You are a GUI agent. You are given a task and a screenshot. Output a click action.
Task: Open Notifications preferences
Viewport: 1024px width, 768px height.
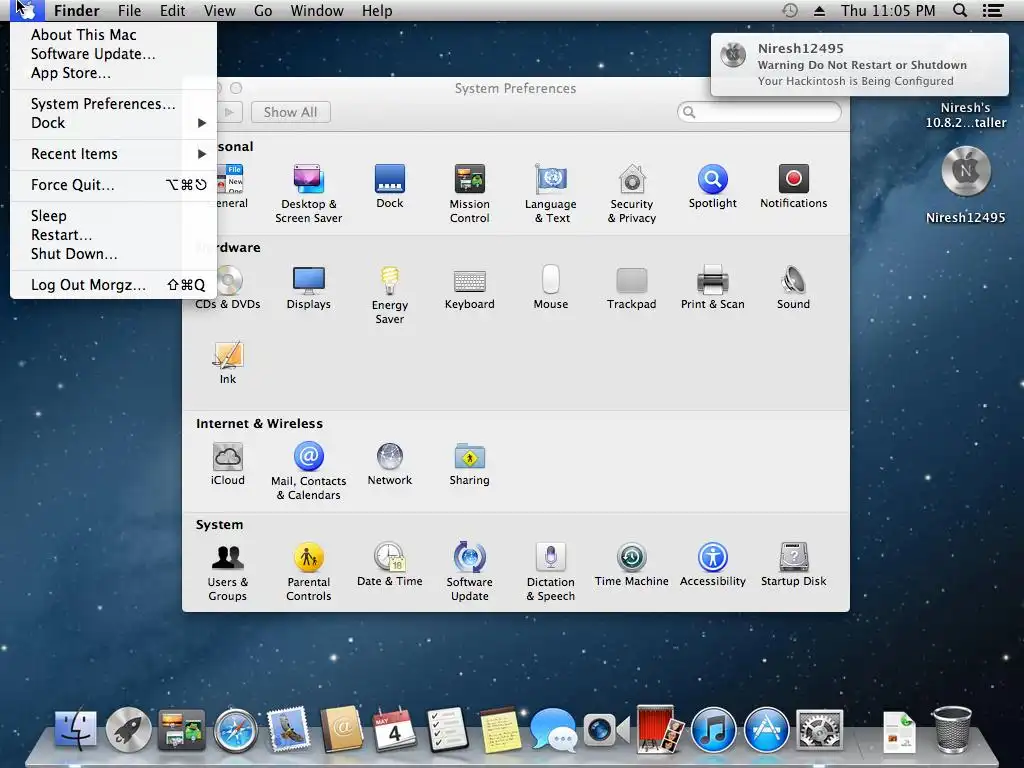[793, 186]
